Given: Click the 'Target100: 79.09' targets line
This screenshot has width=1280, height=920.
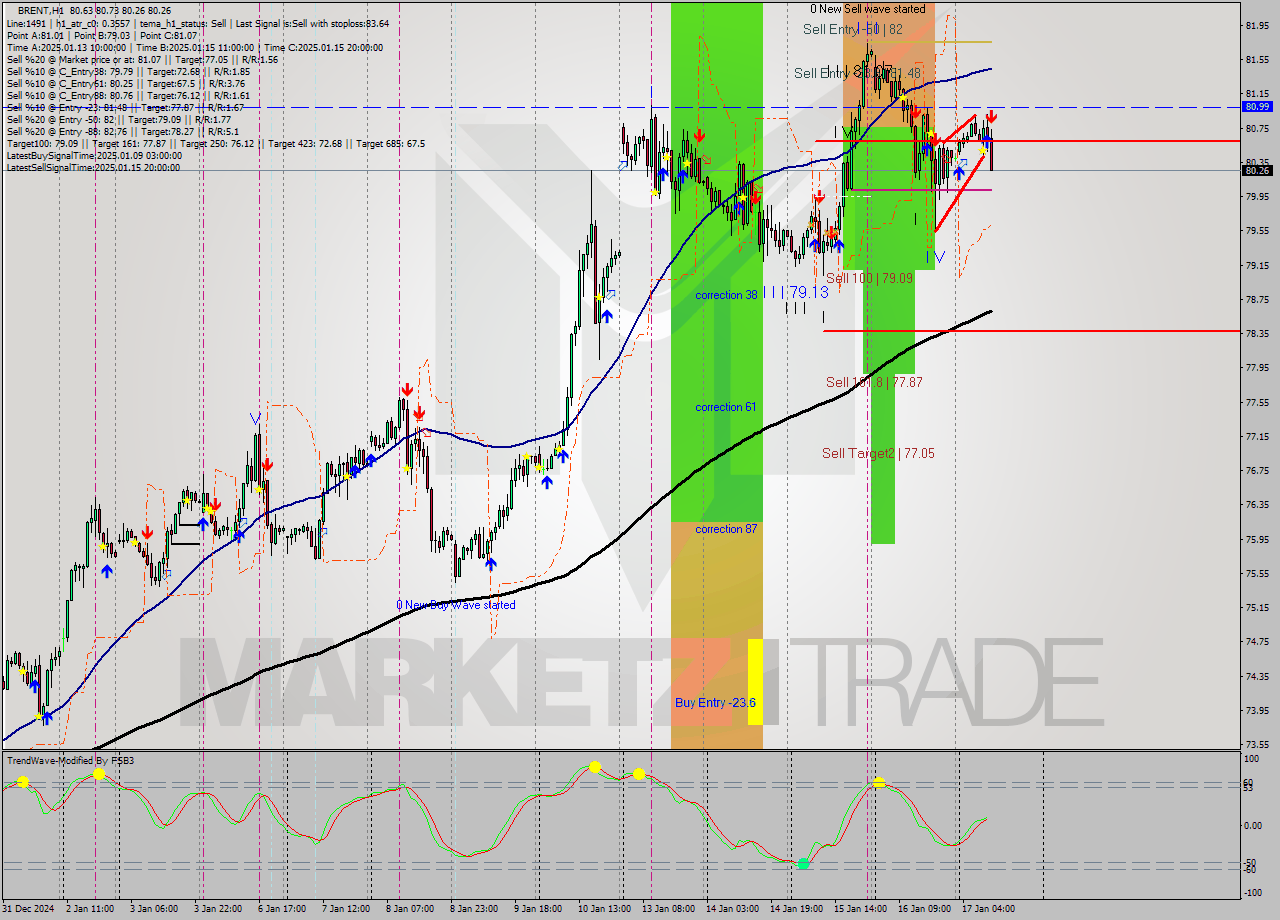Looking at the screenshot, I should click(x=215, y=143).
